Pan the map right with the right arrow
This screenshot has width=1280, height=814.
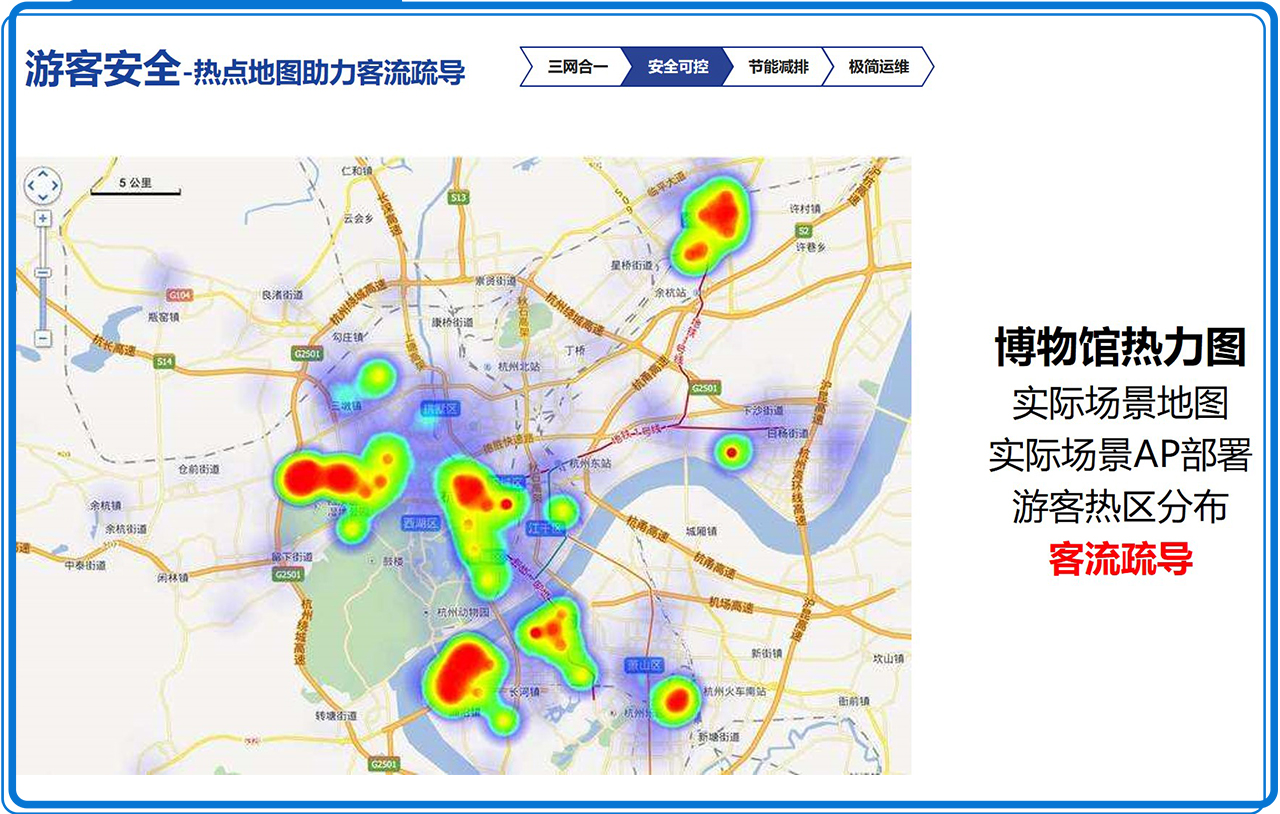click(55, 186)
